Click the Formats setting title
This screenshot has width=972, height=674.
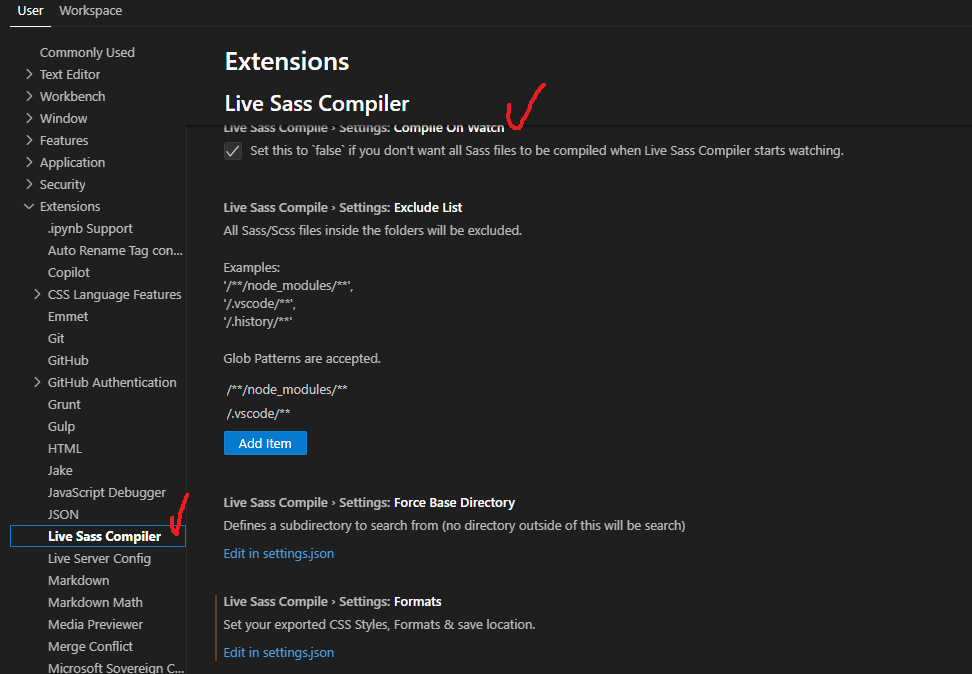[332, 602]
